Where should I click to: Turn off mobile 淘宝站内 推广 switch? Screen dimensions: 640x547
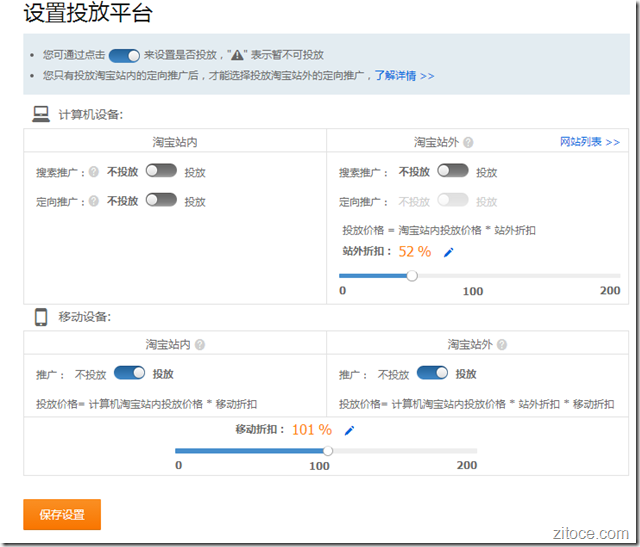pyautogui.click(x=130, y=373)
